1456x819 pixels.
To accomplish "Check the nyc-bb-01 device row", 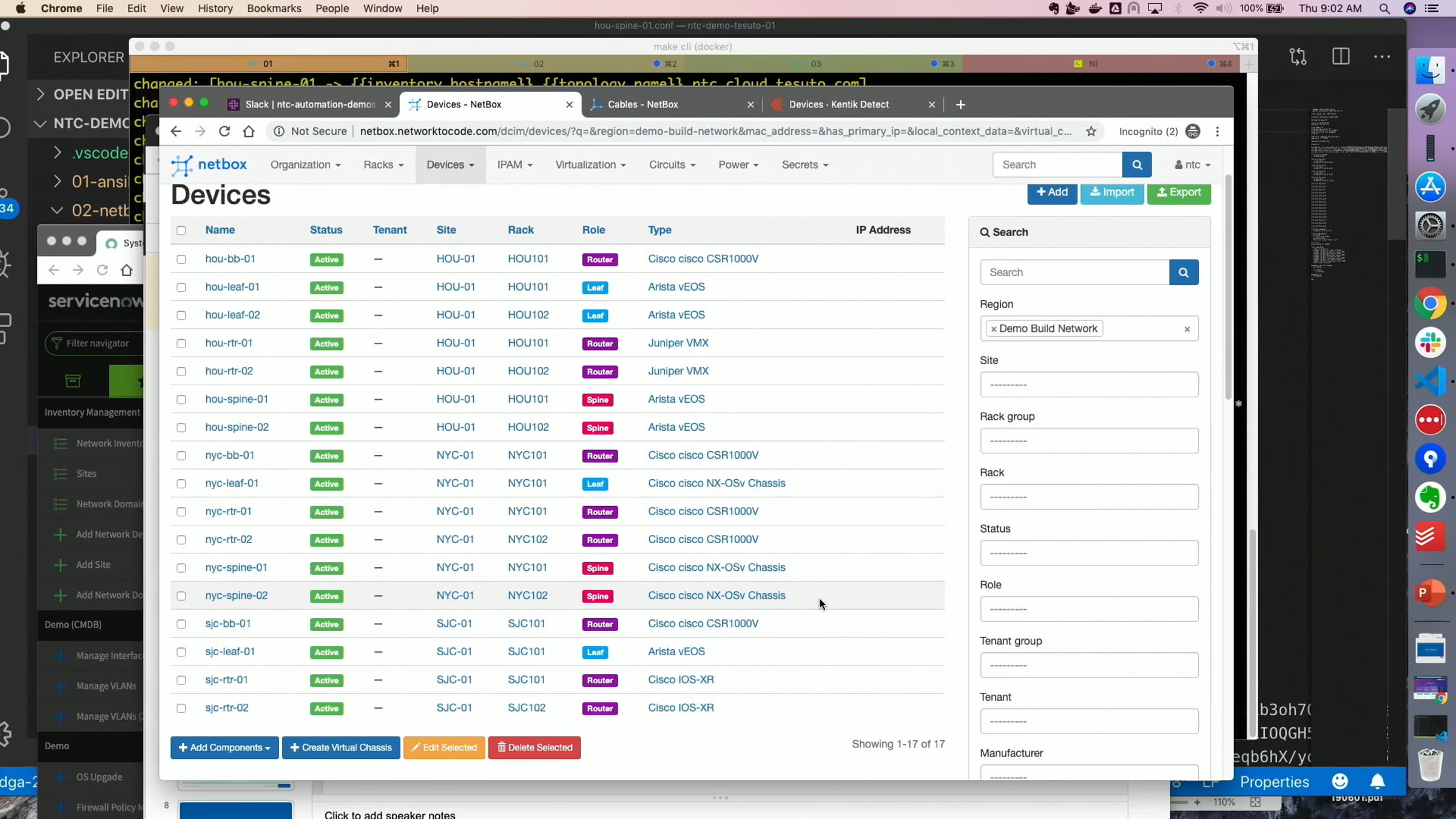I will (x=181, y=456).
